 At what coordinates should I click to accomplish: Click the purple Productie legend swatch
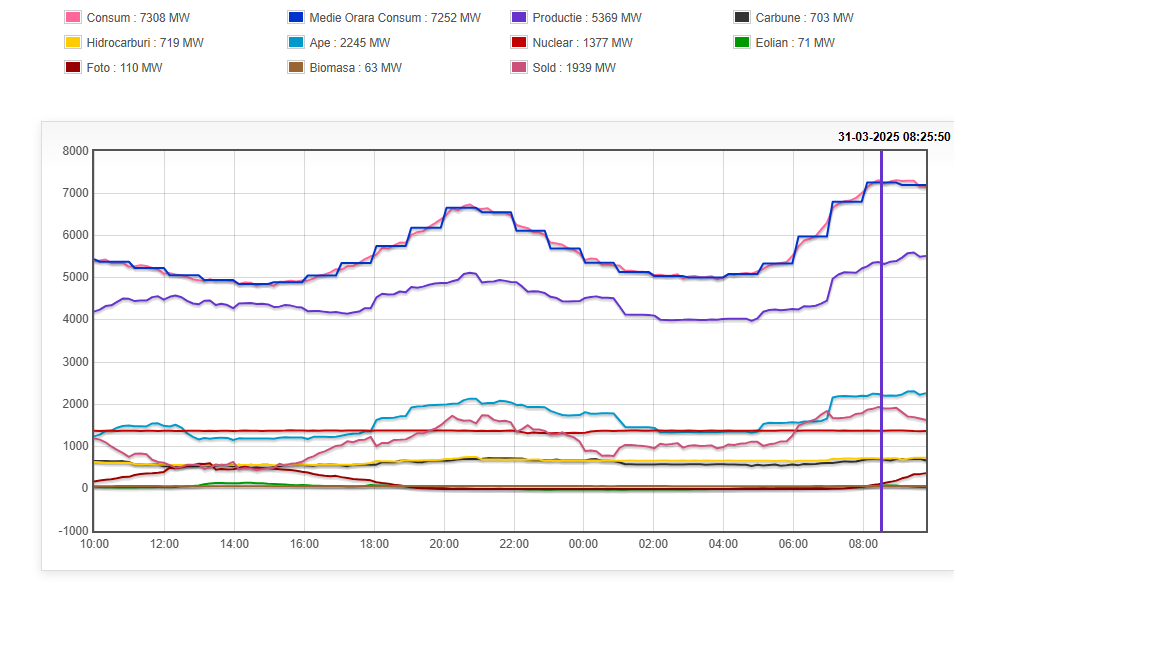pyautogui.click(x=518, y=18)
